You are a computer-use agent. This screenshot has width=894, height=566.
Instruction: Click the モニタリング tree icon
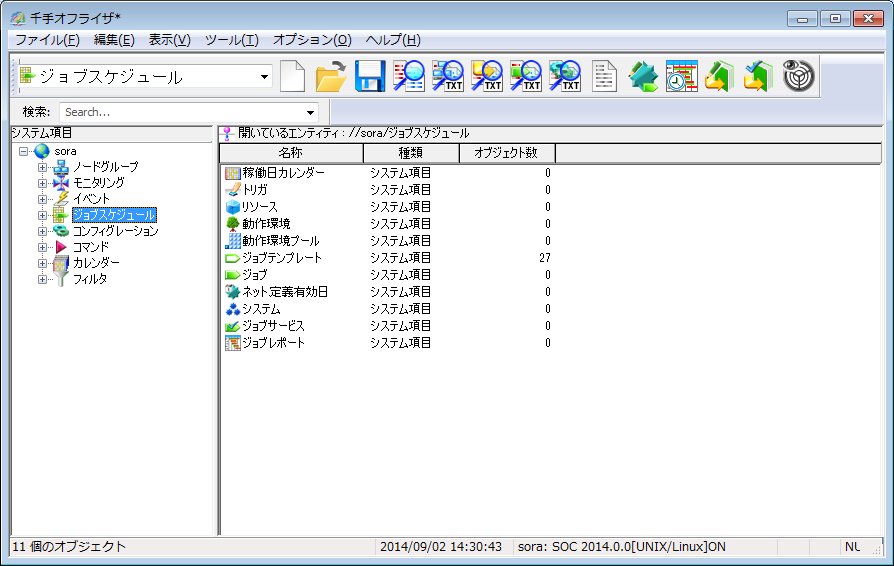[x=60, y=183]
